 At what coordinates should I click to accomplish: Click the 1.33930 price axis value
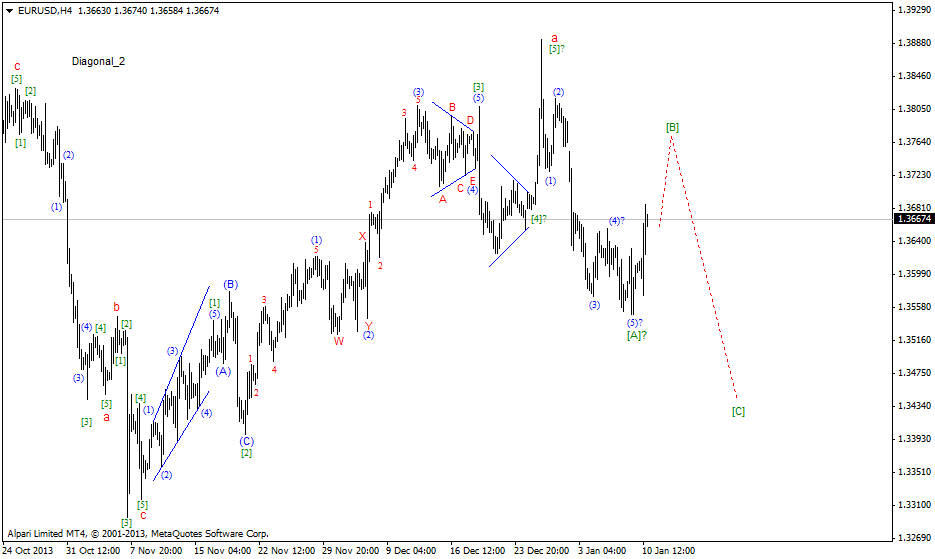914,438
